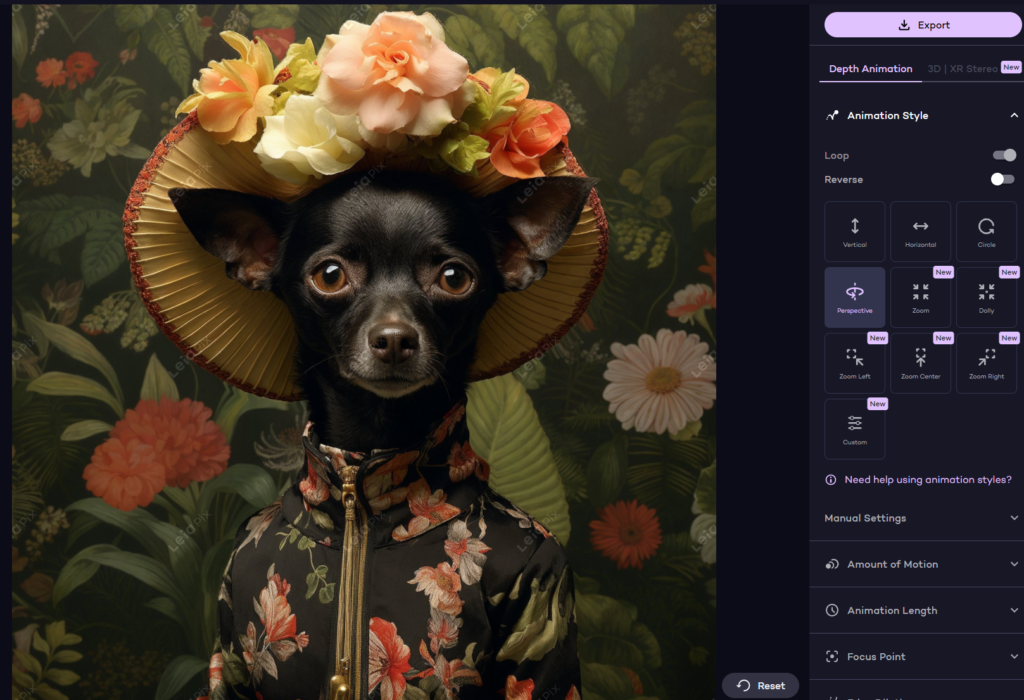Screen dimensions: 1024x700
Task: Expand the Manual Settings section
Action: tap(920, 518)
